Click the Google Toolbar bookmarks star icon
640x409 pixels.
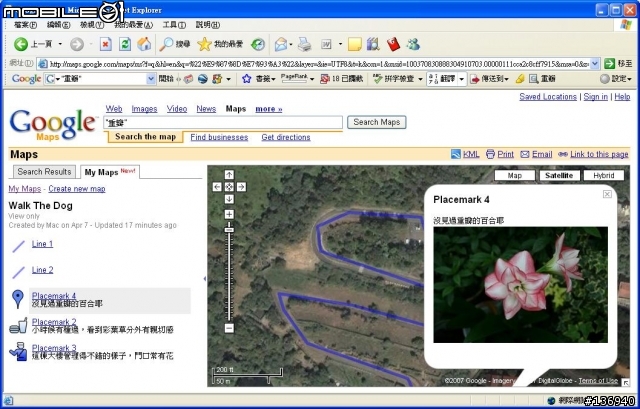point(246,79)
